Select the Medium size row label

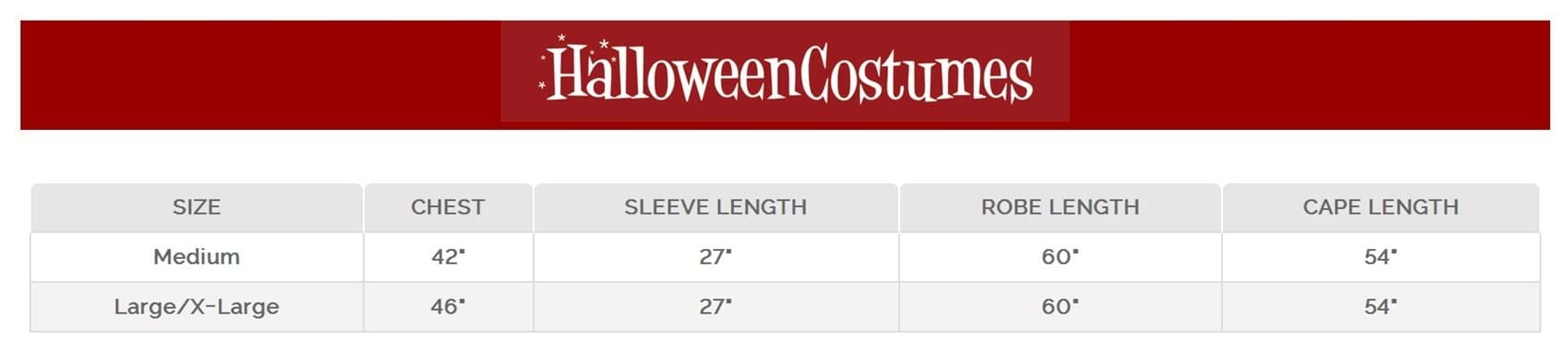pyautogui.click(x=196, y=257)
